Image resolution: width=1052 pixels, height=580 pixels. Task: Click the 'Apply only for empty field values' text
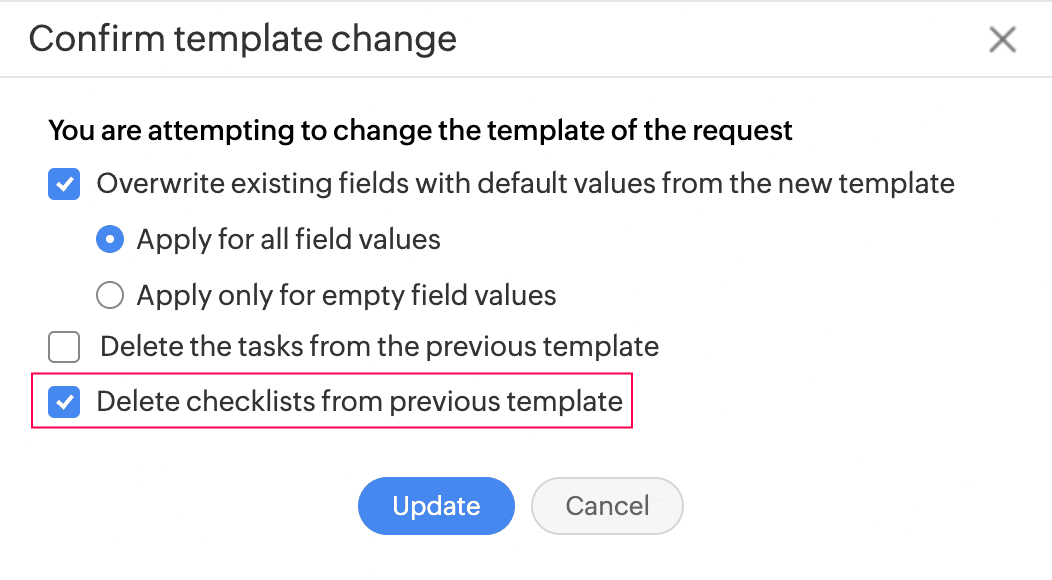[x=346, y=295]
